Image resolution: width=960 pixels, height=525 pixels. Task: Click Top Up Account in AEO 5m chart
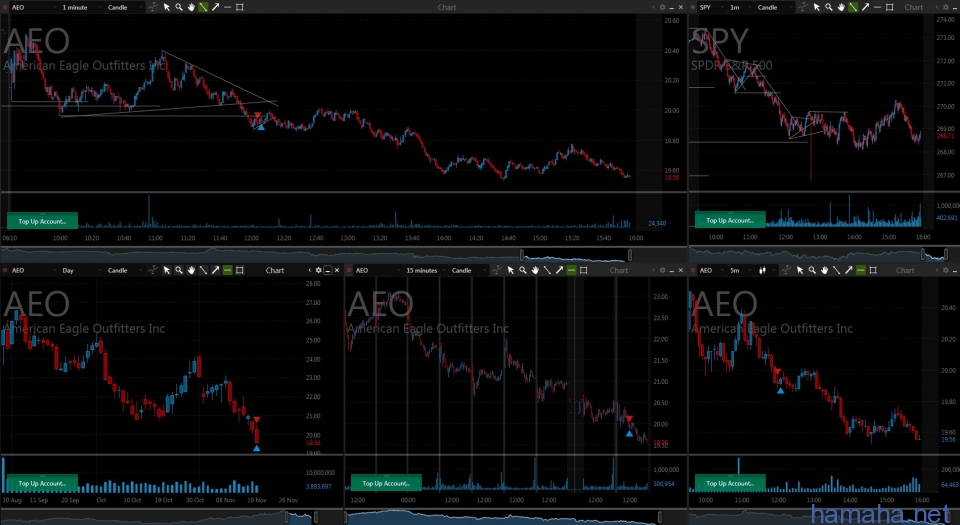click(730, 483)
